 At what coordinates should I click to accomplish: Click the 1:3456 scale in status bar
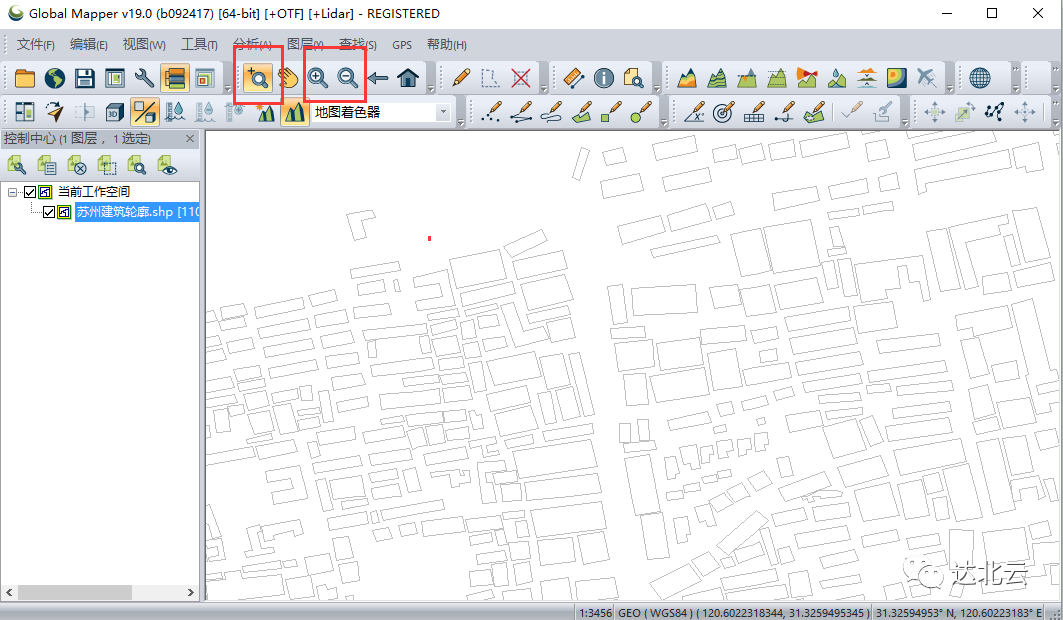[x=595, y=613]
